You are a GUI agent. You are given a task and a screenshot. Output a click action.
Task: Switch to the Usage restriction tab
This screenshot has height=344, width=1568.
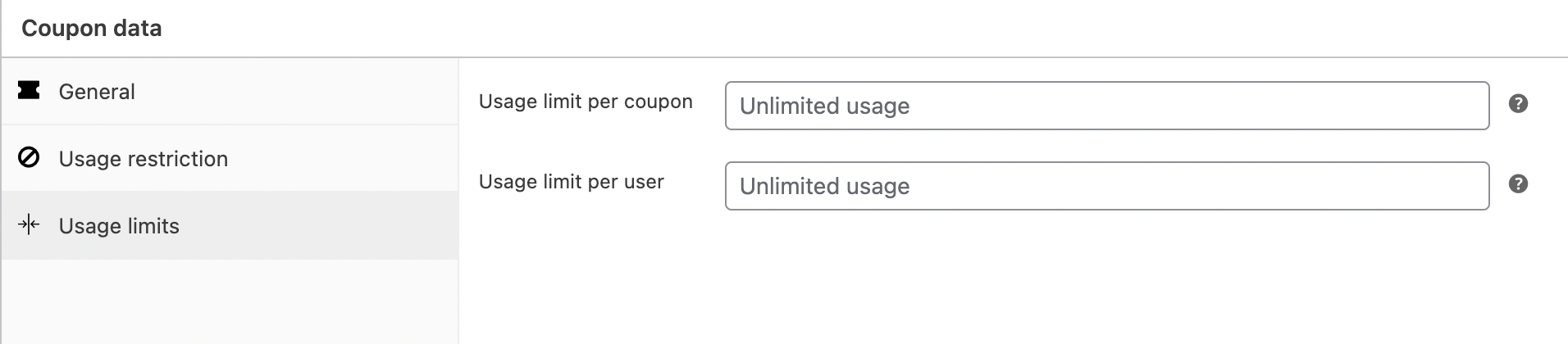144,159
